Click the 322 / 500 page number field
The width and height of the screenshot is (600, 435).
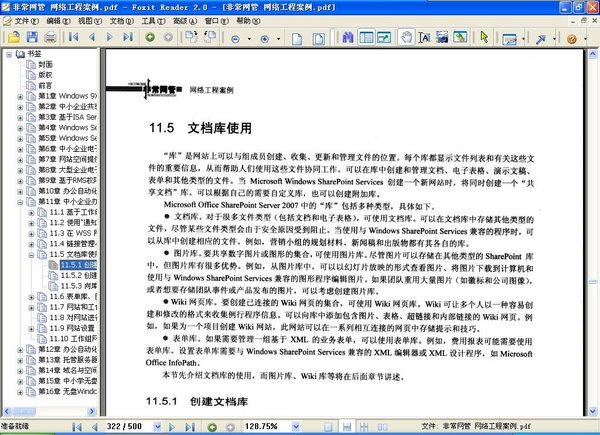click(129, 427)
